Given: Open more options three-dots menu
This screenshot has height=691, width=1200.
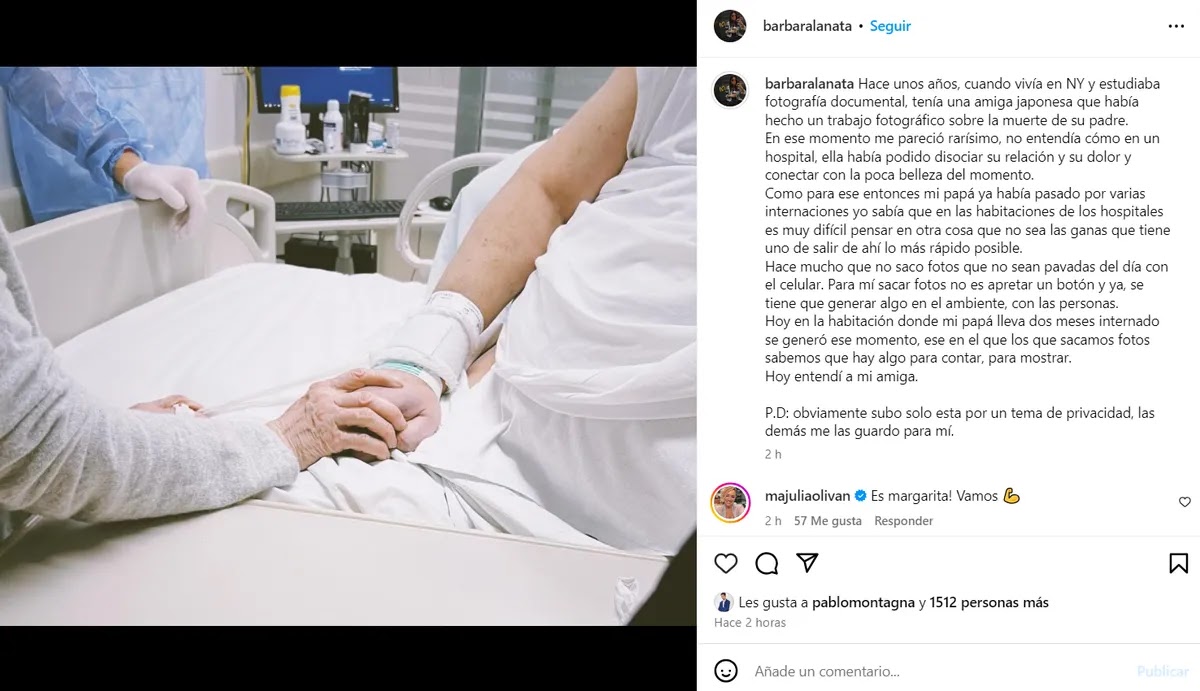Looking at the screenshot, I should pos(1174,26).
